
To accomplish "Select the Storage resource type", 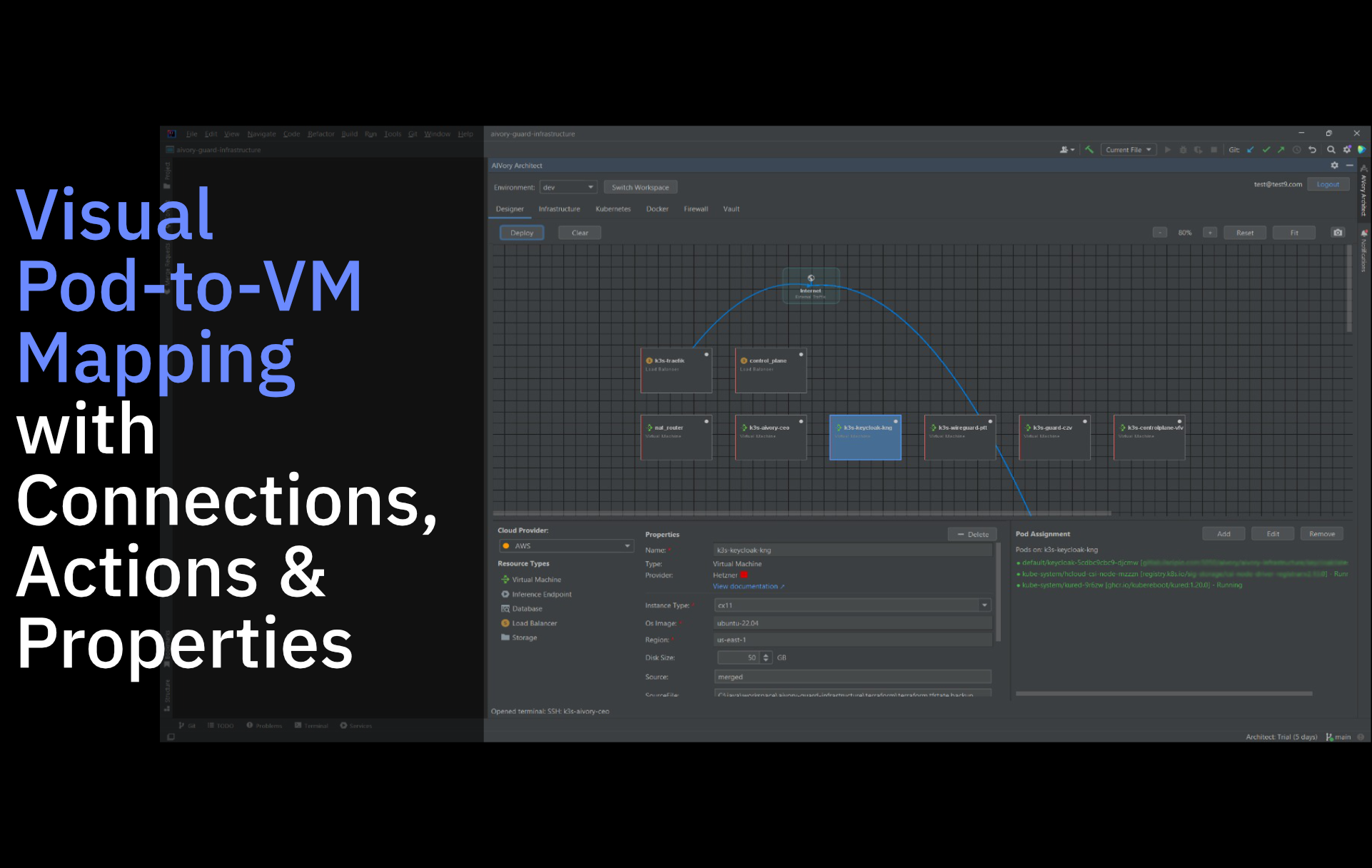I will point(524,637).
